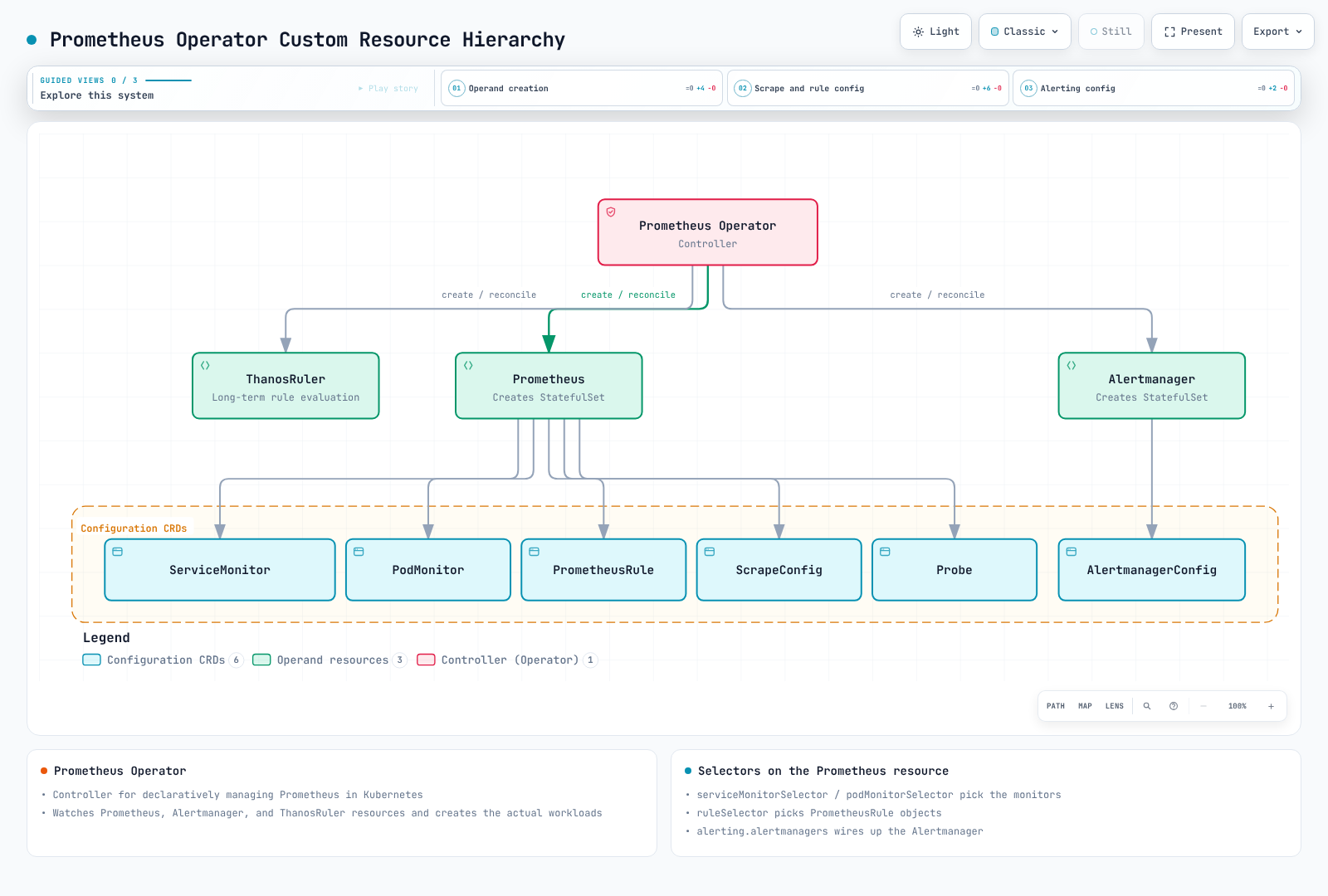Start Present fullscreen mode
This screenshot has height=896, width=1328.
click(1193, 32)
